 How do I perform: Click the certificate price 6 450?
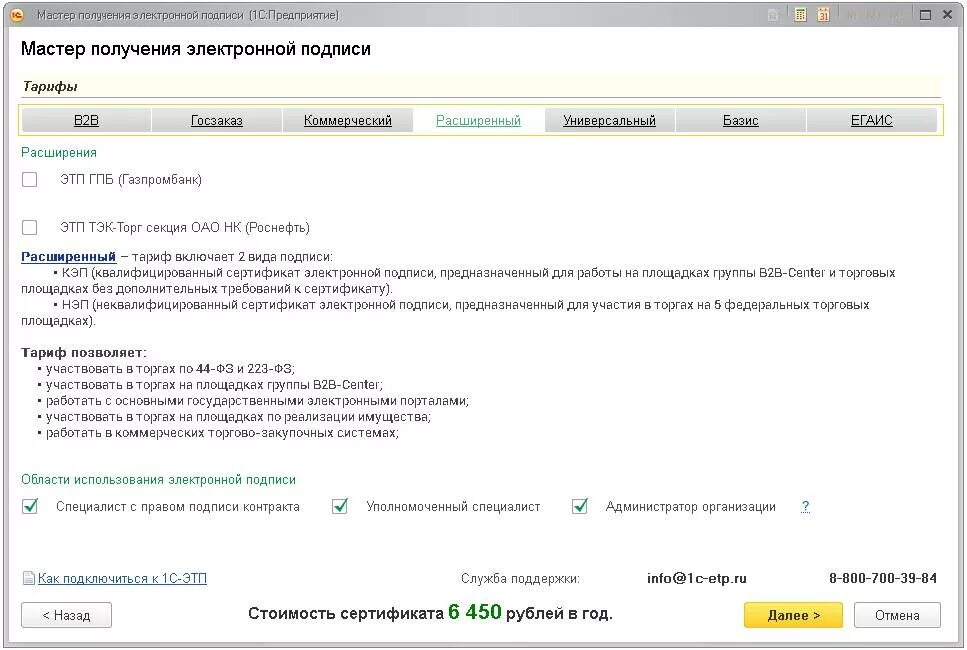(475, 612)
